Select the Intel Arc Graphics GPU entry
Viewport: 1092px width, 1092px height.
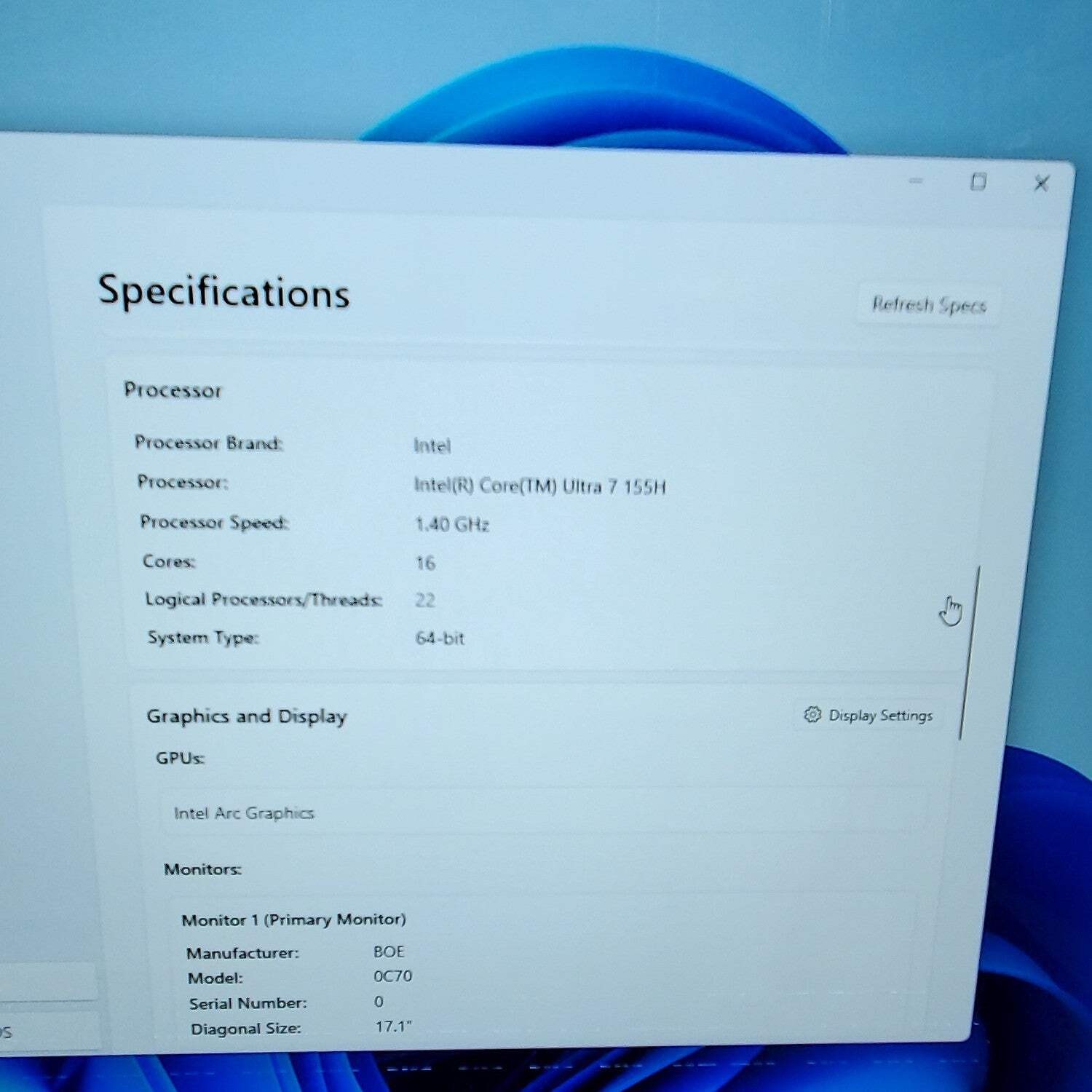[x=543, y=812]
